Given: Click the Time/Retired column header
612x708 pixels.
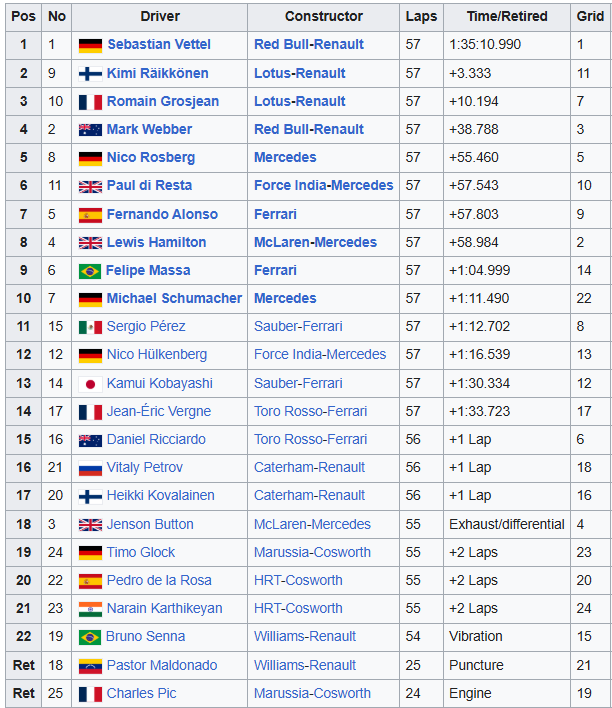Looking at the screenshot, I should pyautogui.click(x=507, y=17).
